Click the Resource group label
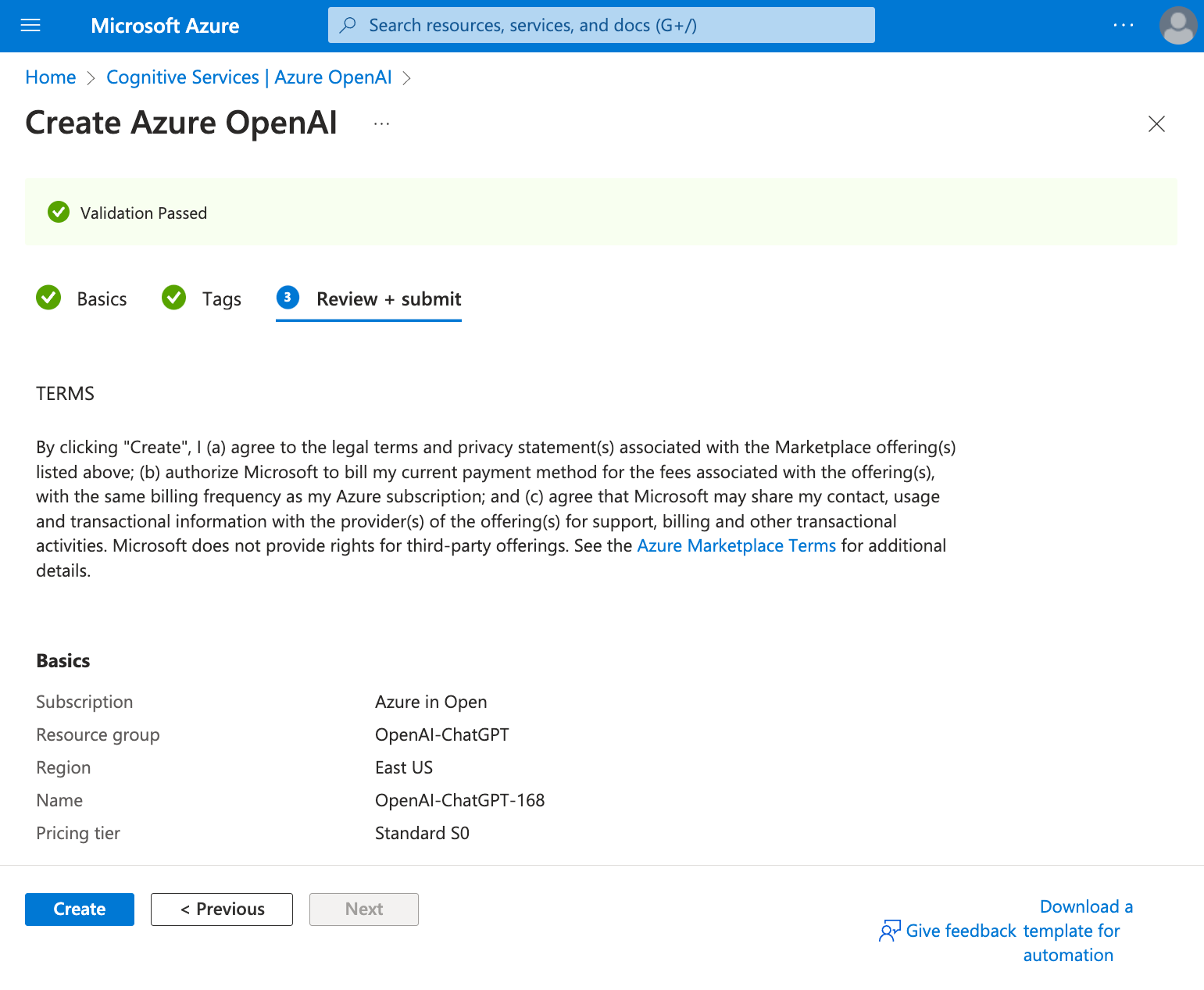The height and width of the screenshot is (990, 1204). tap(98, 734)
